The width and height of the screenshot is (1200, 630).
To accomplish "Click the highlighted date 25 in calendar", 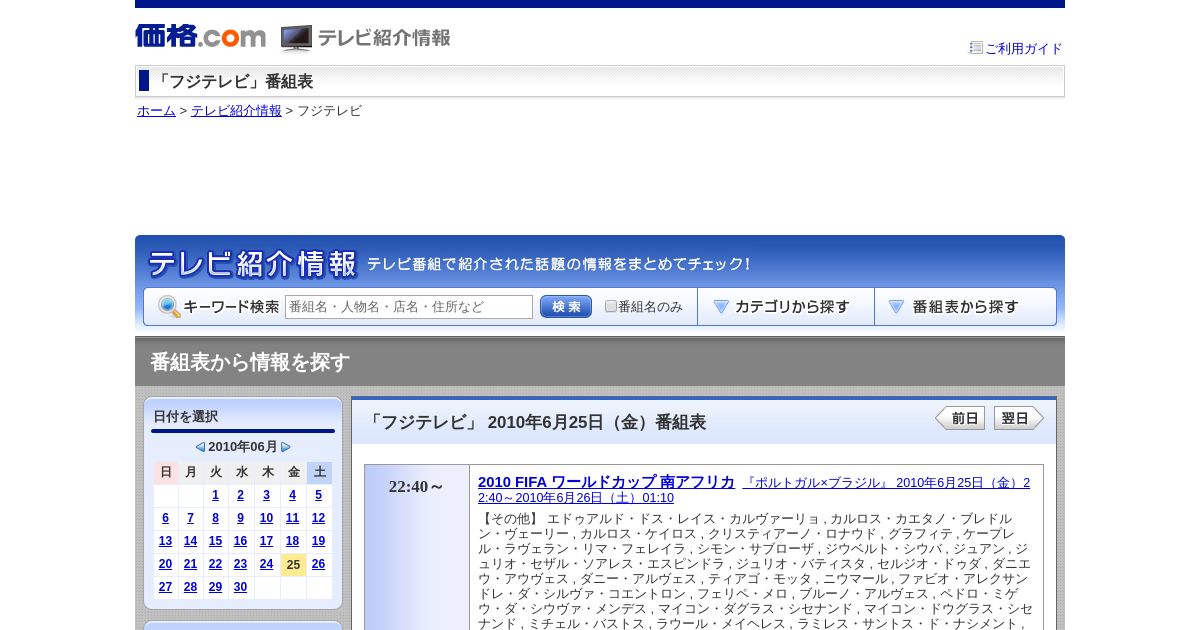I will 293,565.
